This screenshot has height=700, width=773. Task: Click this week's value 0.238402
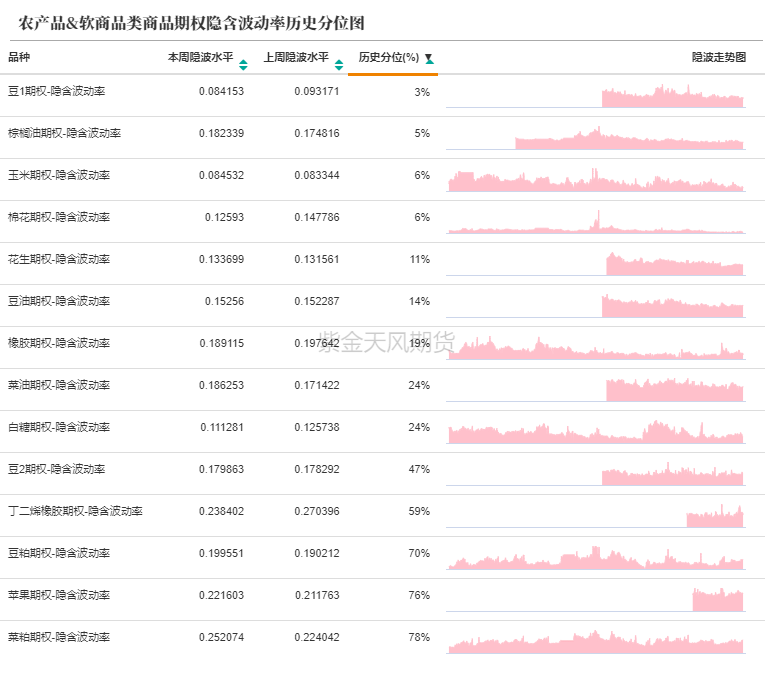(221, 511)
